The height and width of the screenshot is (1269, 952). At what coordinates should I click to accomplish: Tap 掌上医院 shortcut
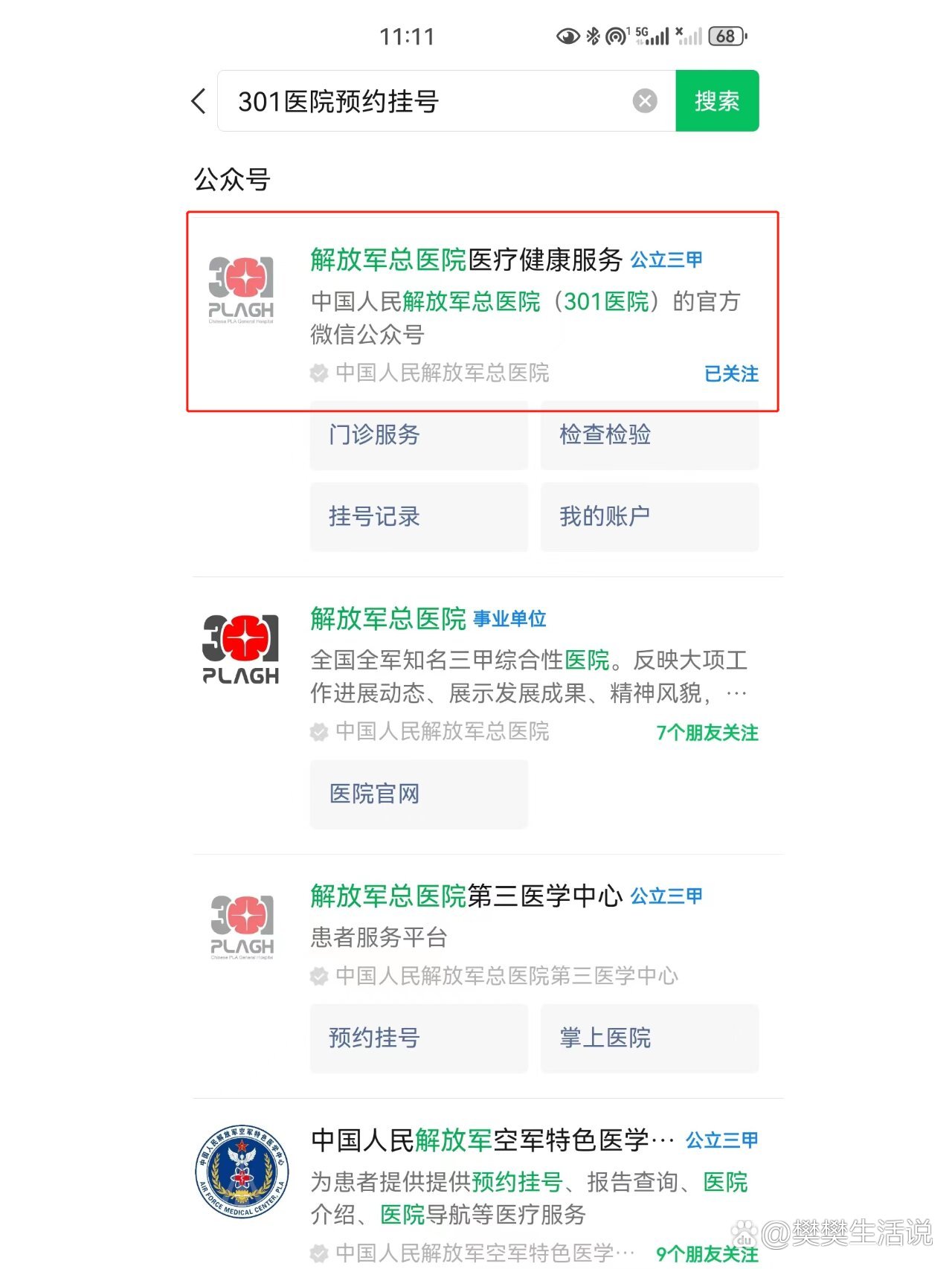coord(649,1038)
